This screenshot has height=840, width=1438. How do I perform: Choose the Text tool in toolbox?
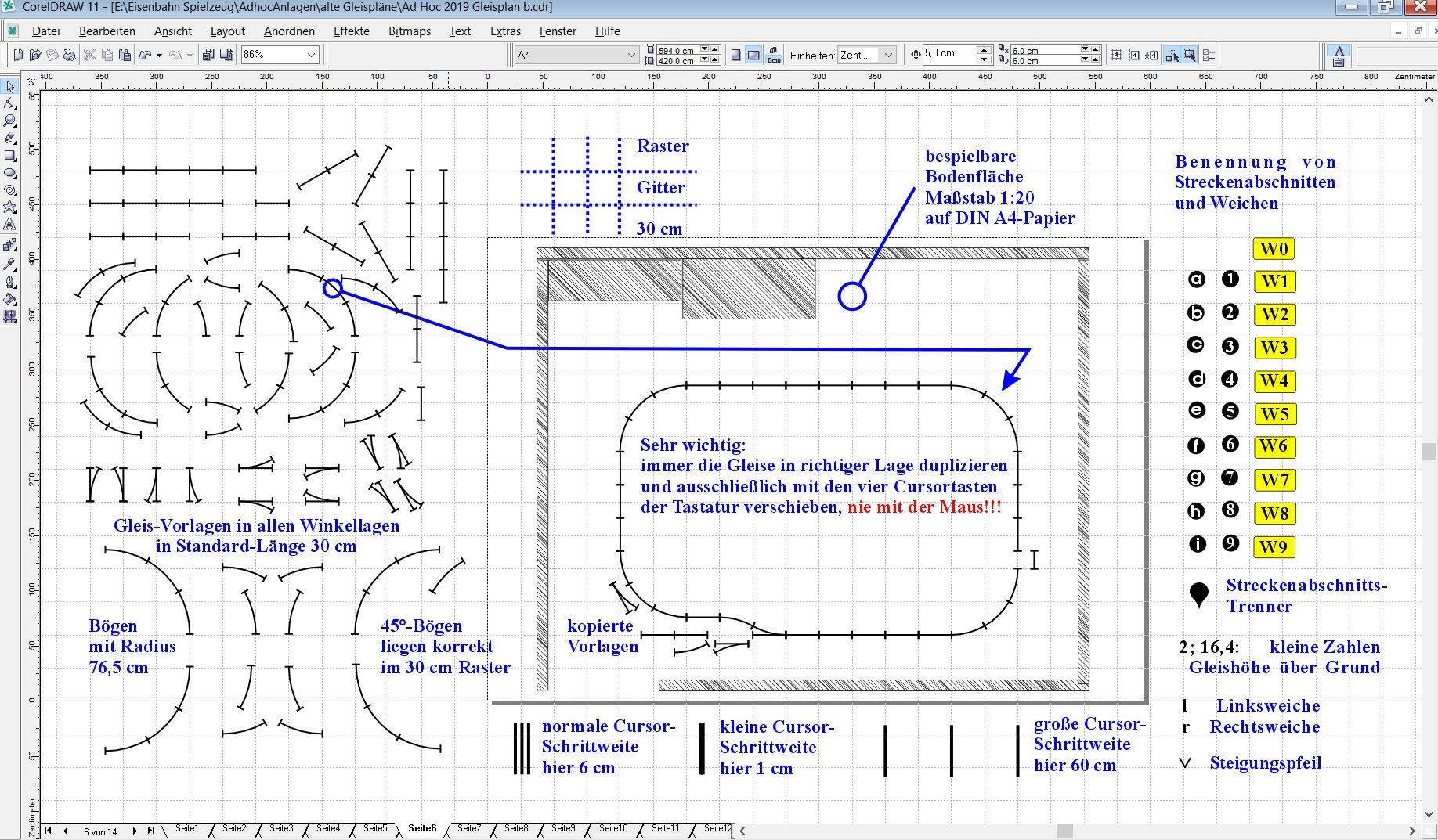tap(10, 225)
